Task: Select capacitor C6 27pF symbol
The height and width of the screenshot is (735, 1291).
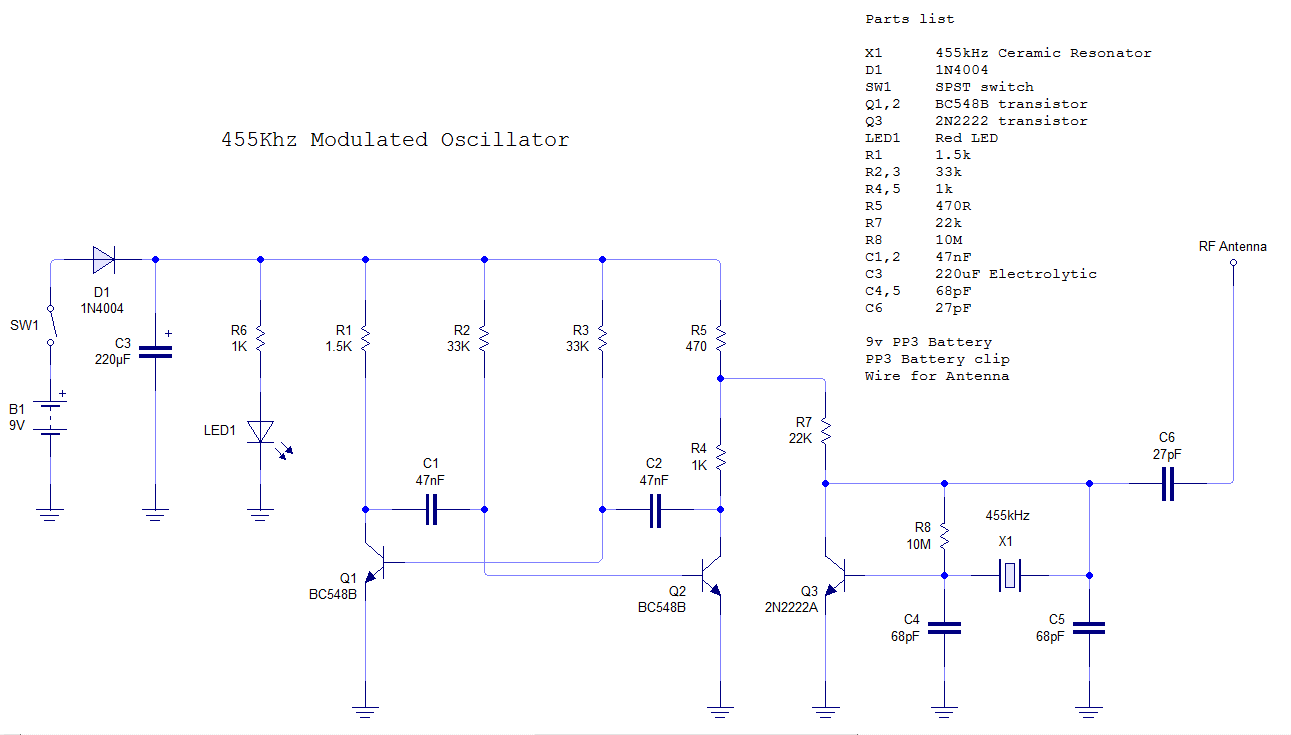Action: 1168,484
